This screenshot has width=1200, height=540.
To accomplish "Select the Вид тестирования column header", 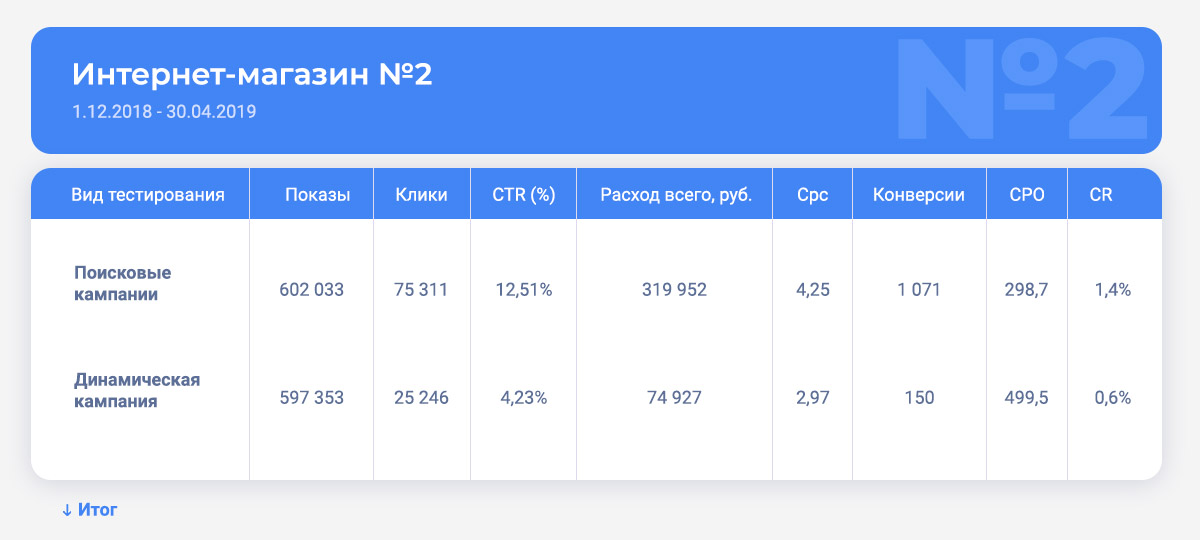I will (x=148, y=195).
